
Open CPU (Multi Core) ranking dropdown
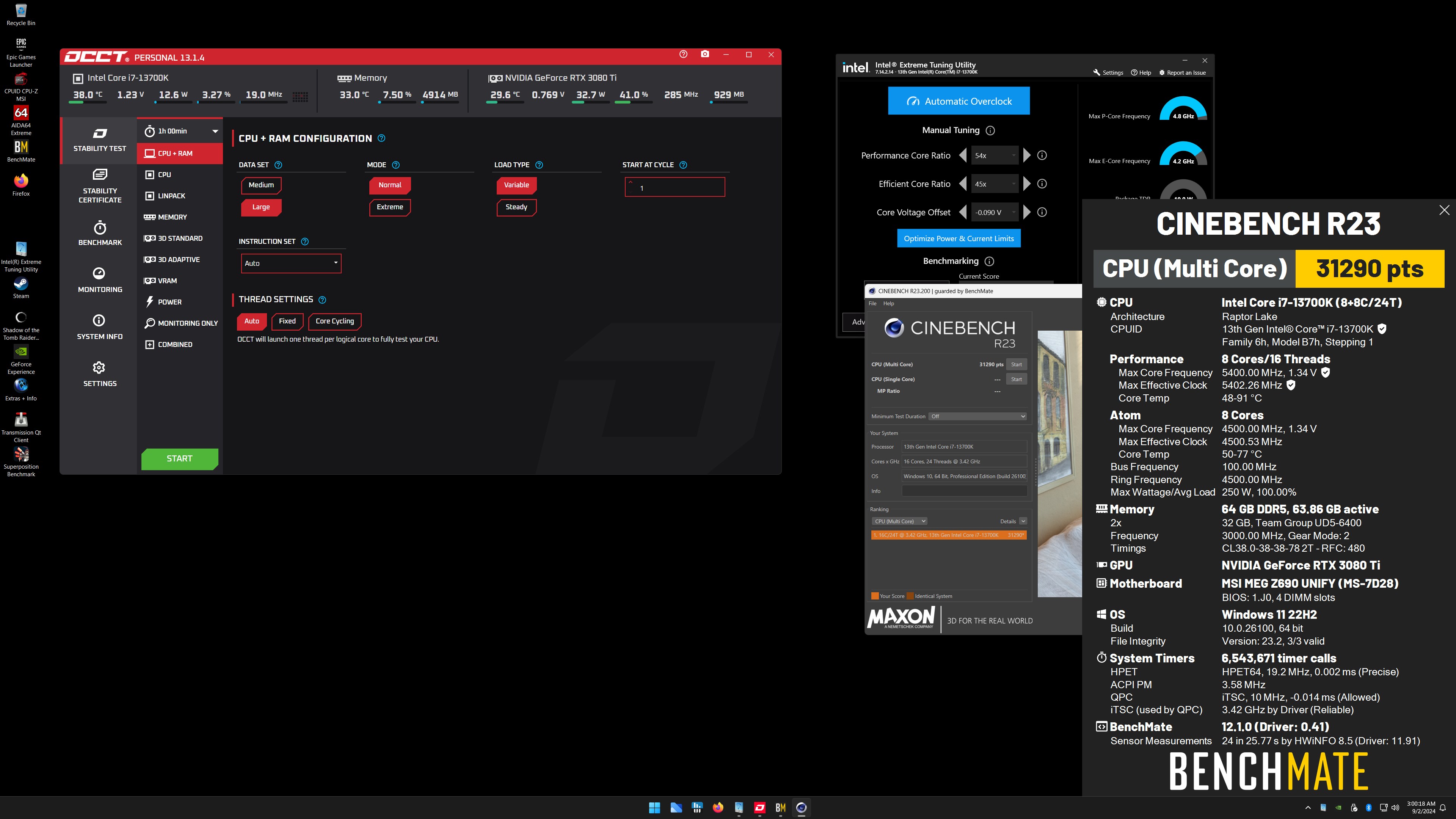pyautogui.click(x=899, y=521)
